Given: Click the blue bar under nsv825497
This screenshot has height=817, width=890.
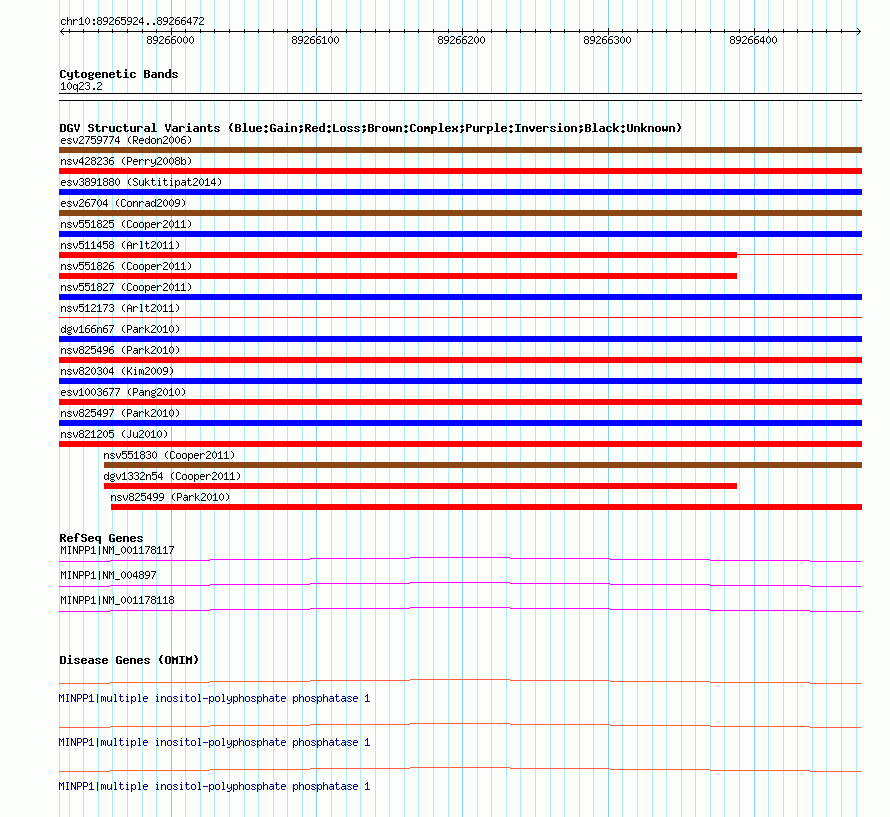Looking at the screenshot, I should pyautogui.click(x=460, y=423).
